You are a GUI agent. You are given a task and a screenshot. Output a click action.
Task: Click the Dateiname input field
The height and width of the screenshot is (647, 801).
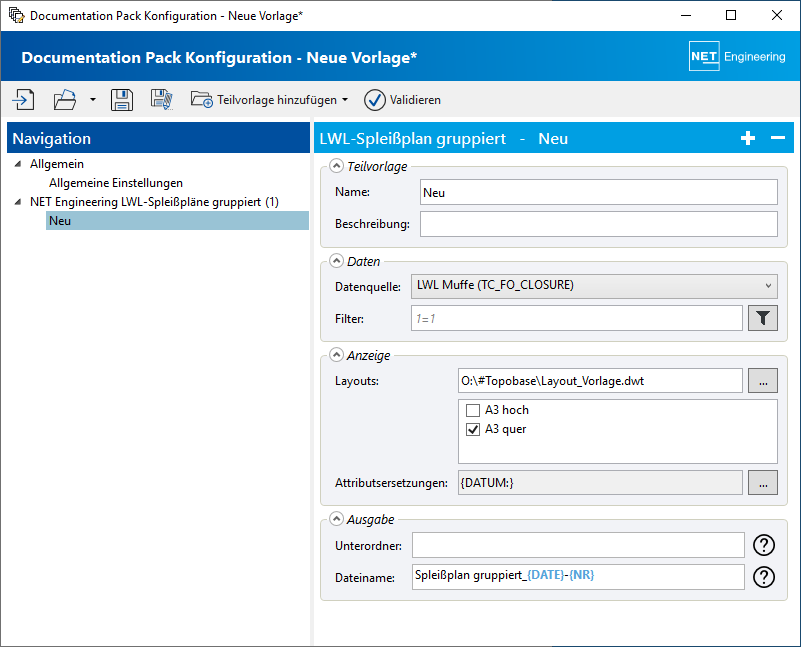pyautogui.click(x=578, y=577)
